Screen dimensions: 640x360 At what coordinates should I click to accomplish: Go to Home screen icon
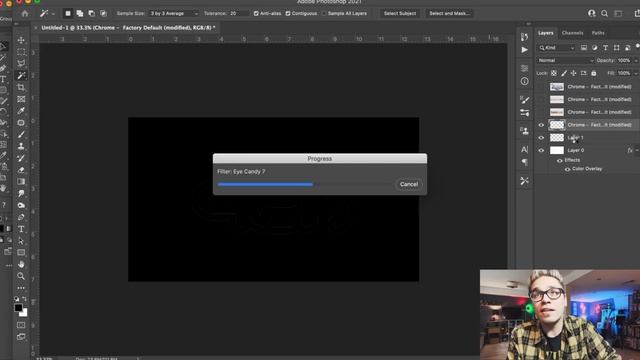25,13
